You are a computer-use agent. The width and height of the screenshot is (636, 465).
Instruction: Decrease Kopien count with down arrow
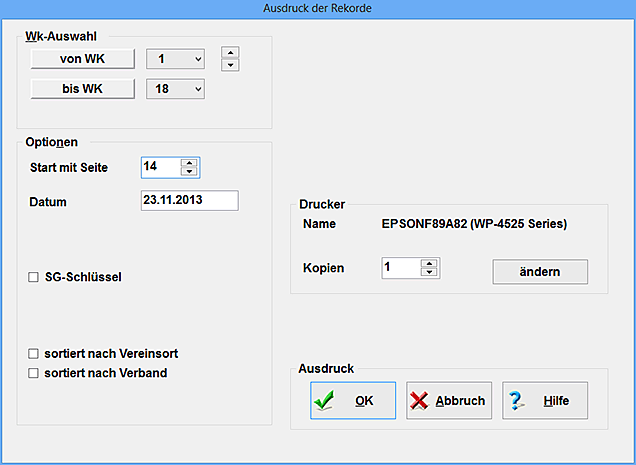[x=430, y=272]
